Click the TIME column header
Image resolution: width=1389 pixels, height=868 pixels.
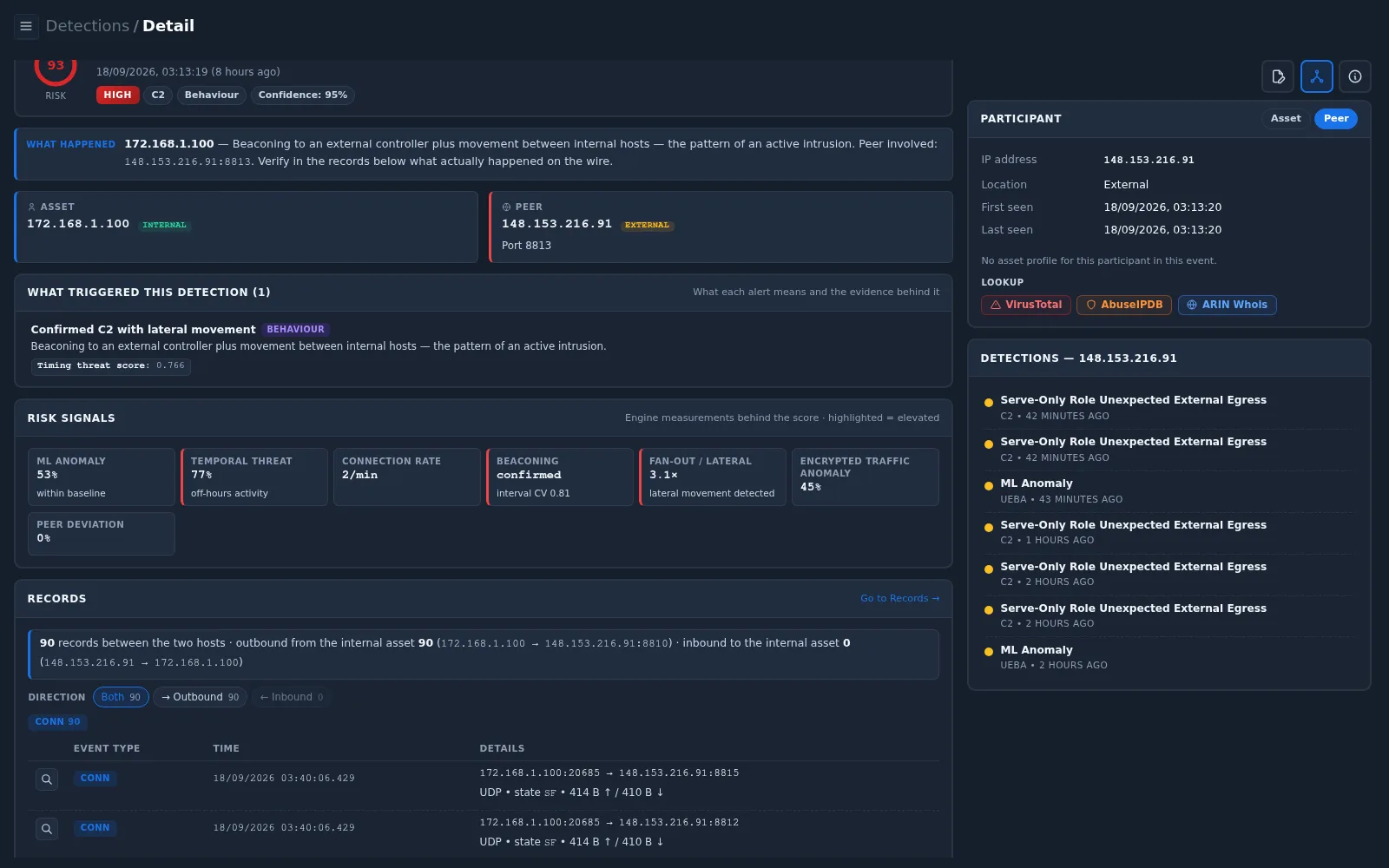[x=226, y=748]
